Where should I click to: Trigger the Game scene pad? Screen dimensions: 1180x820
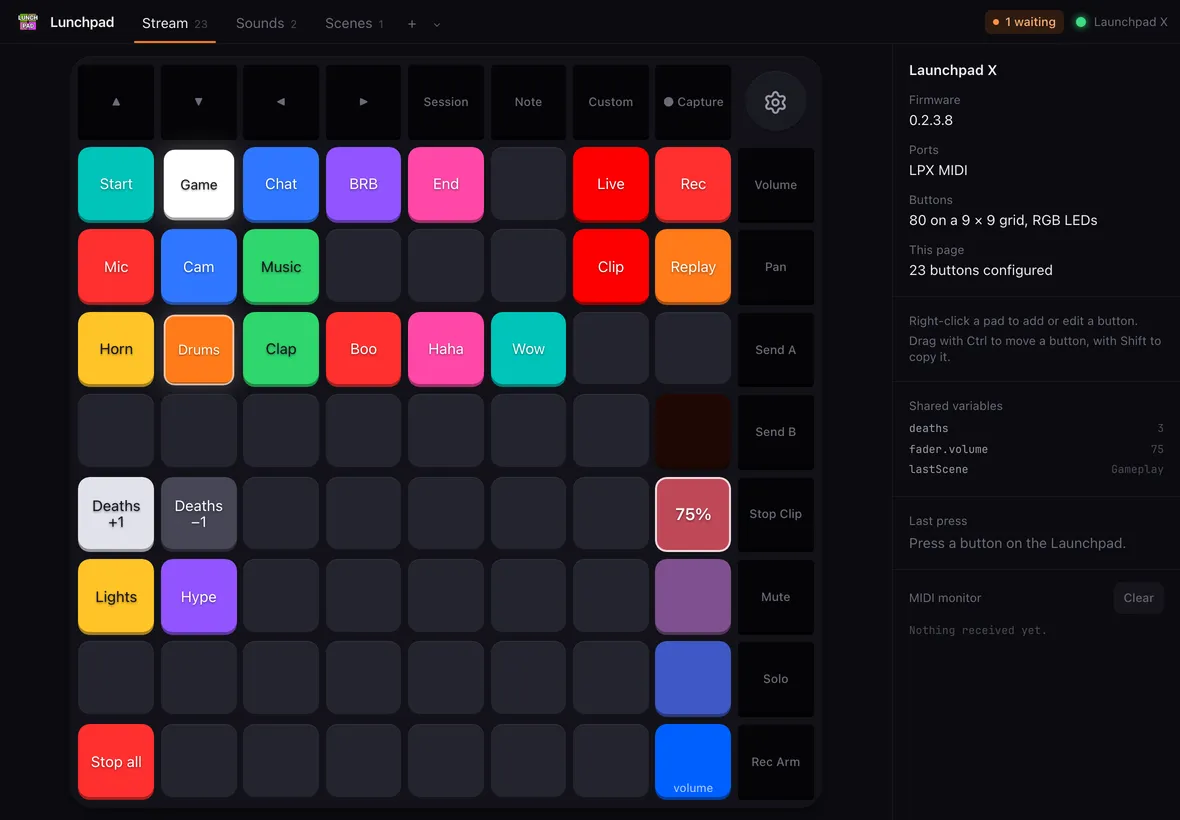[199, 184]
